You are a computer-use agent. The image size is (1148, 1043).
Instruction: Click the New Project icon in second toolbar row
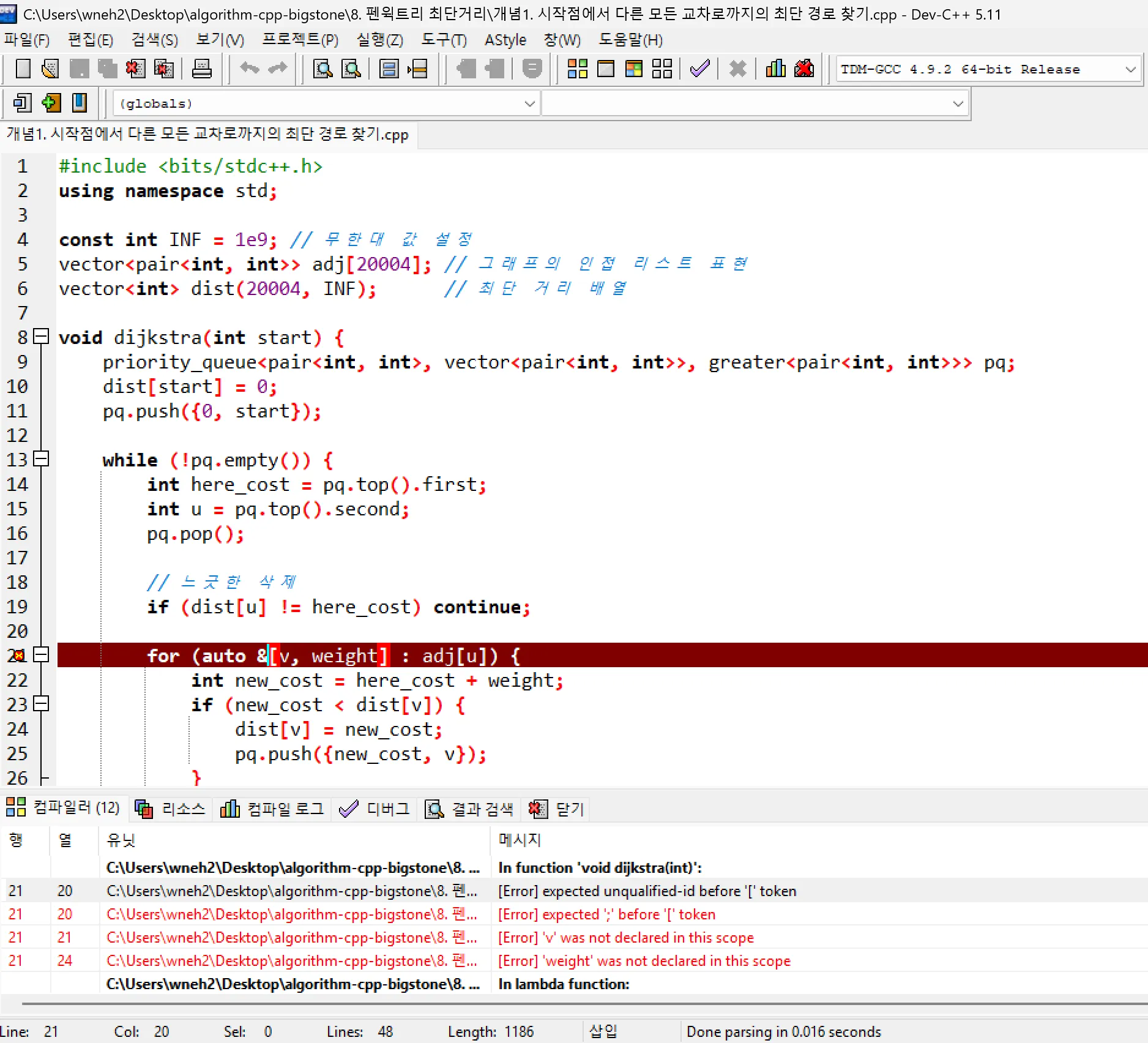23,103
